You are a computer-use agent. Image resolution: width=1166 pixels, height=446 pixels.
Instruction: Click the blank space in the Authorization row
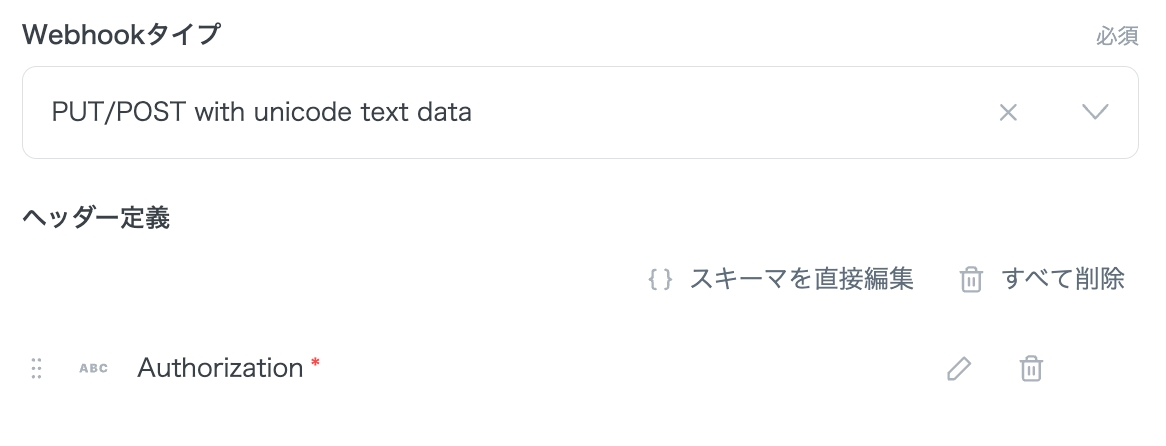(x=620, y=368)
